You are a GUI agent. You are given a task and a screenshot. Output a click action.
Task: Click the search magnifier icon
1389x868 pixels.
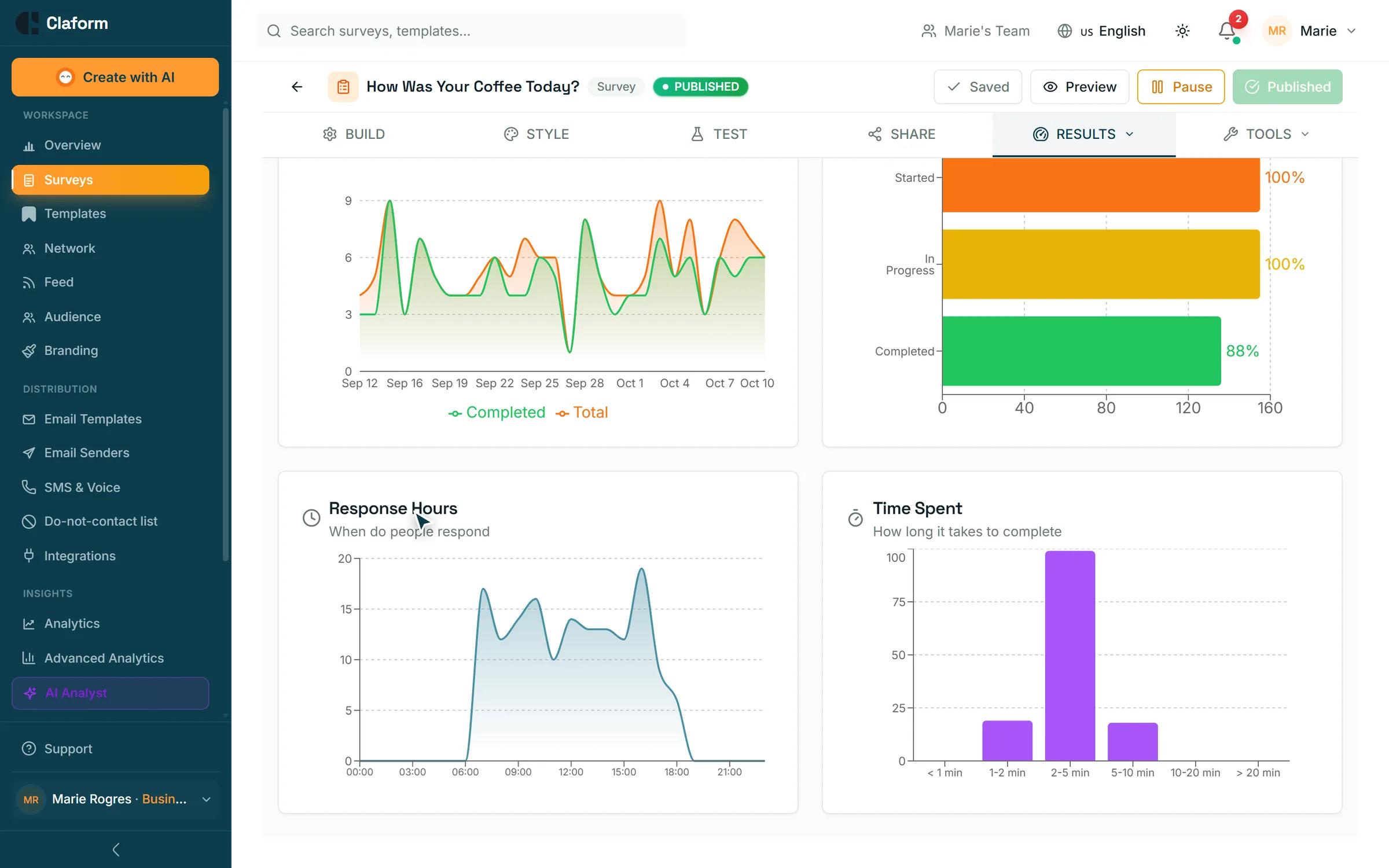[x=274, y=31]
